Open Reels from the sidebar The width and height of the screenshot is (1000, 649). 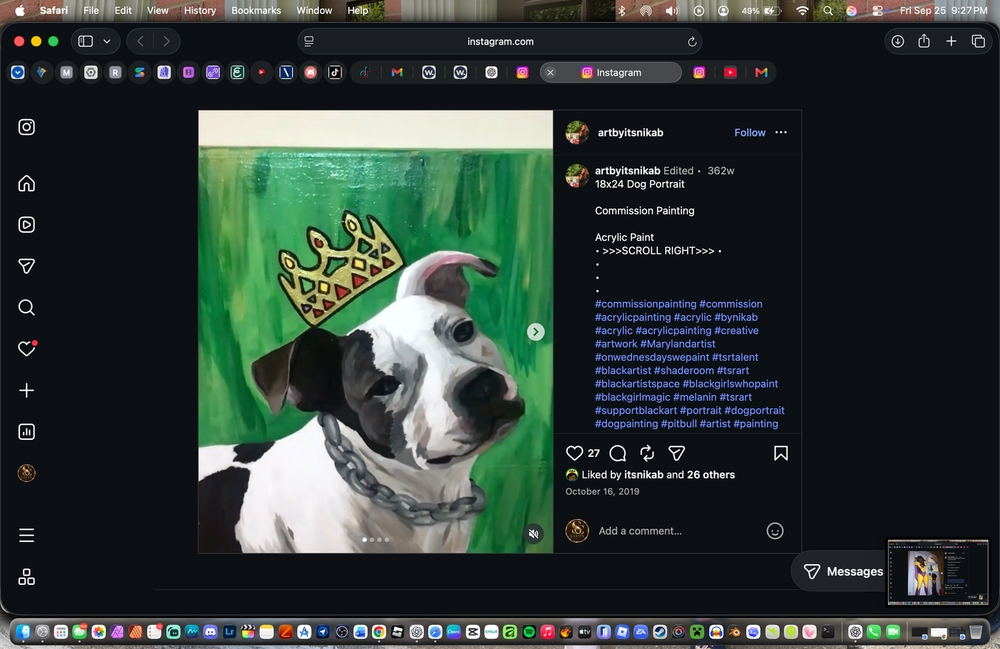26,224
